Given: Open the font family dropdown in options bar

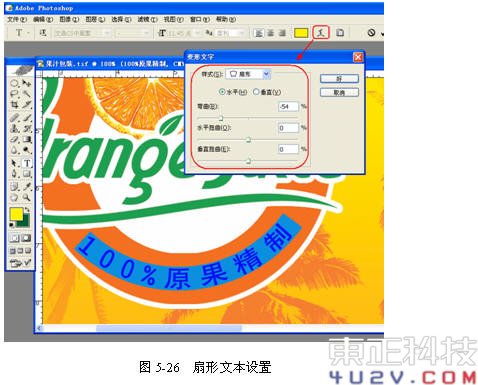Looking at the screenshot, I should [x=82, y=33].
